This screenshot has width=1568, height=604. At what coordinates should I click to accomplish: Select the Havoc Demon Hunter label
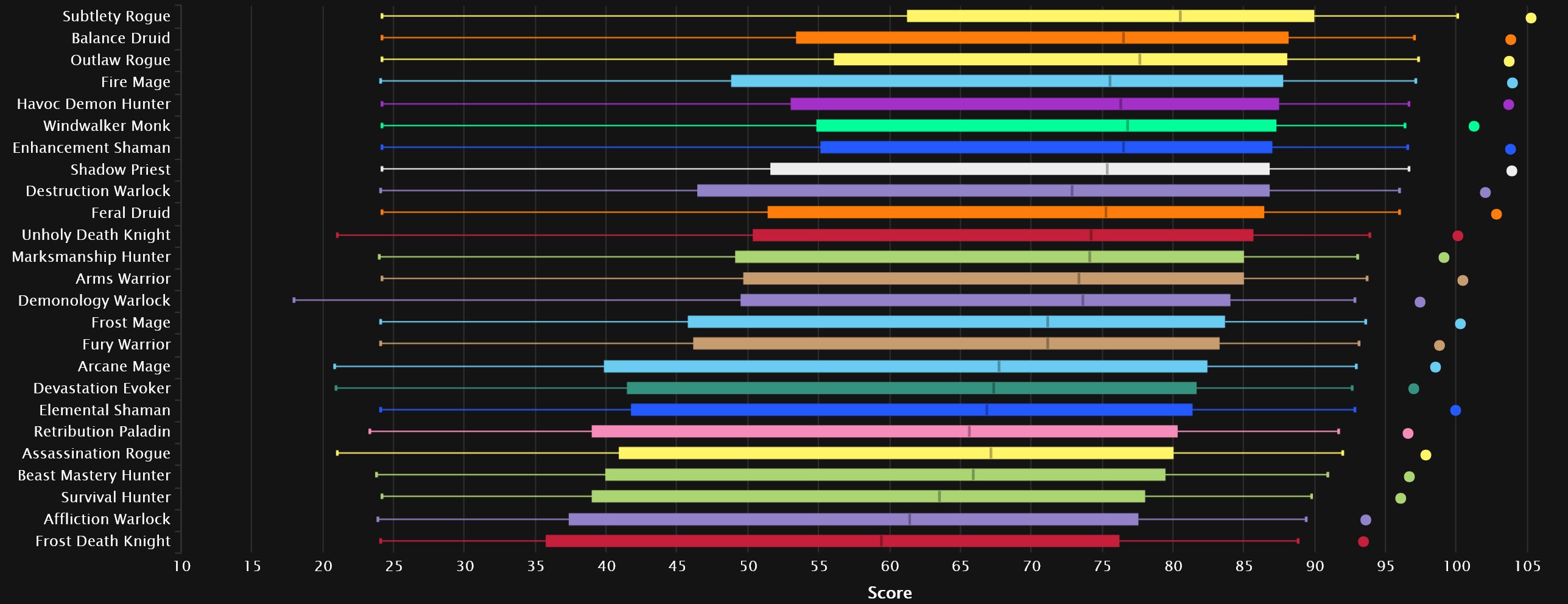93,104
